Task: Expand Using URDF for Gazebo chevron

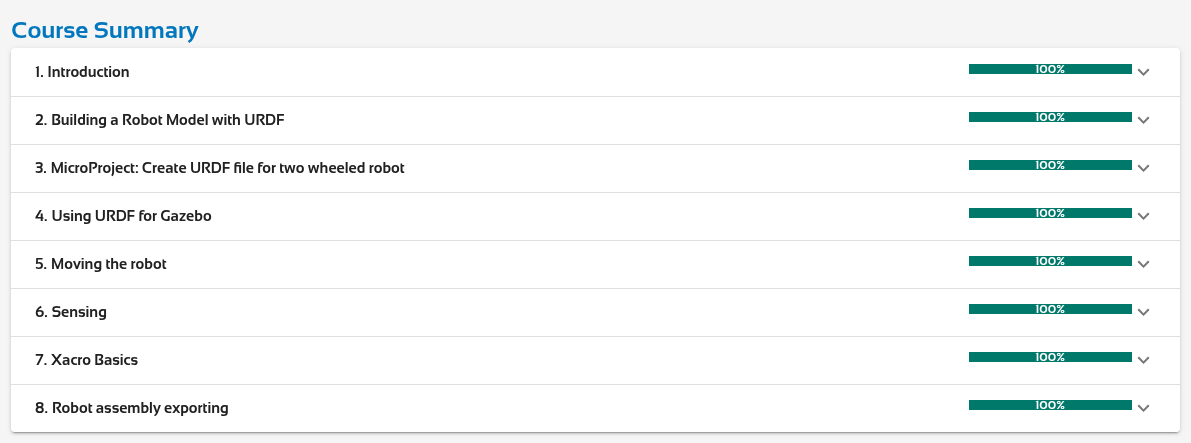Action: coord(1144,216)
